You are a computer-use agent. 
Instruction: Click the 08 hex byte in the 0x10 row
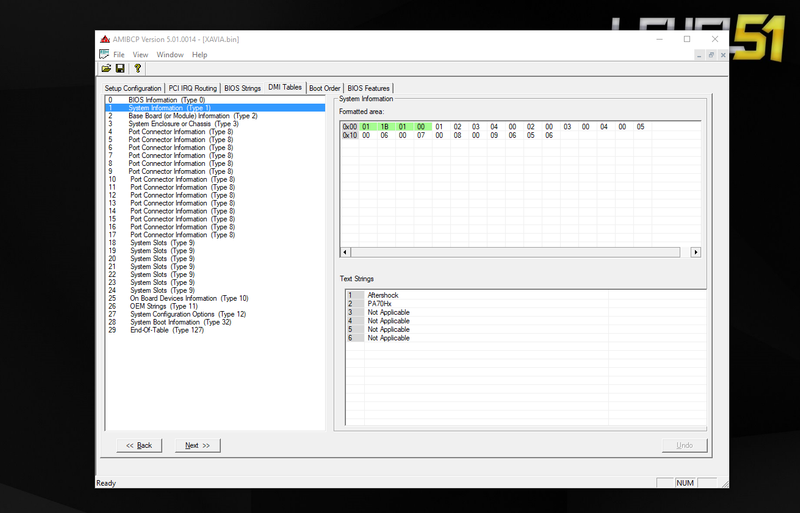tap(458, 135)
